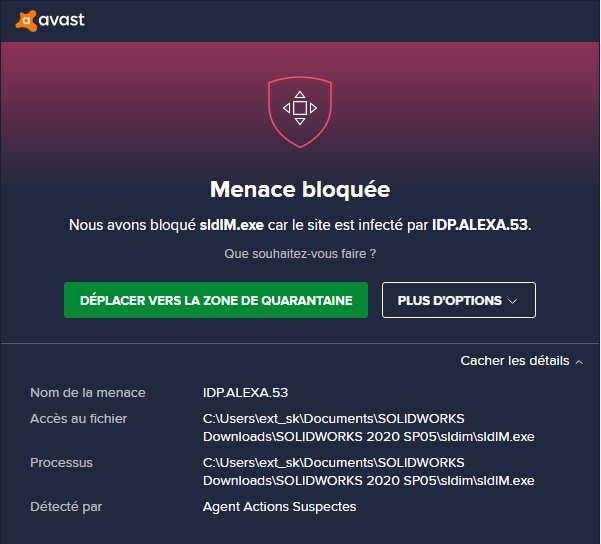Click the Que souhaitez-vous faire prompt
The width and height of the screenshot is (601, 544).
[300, 254]
